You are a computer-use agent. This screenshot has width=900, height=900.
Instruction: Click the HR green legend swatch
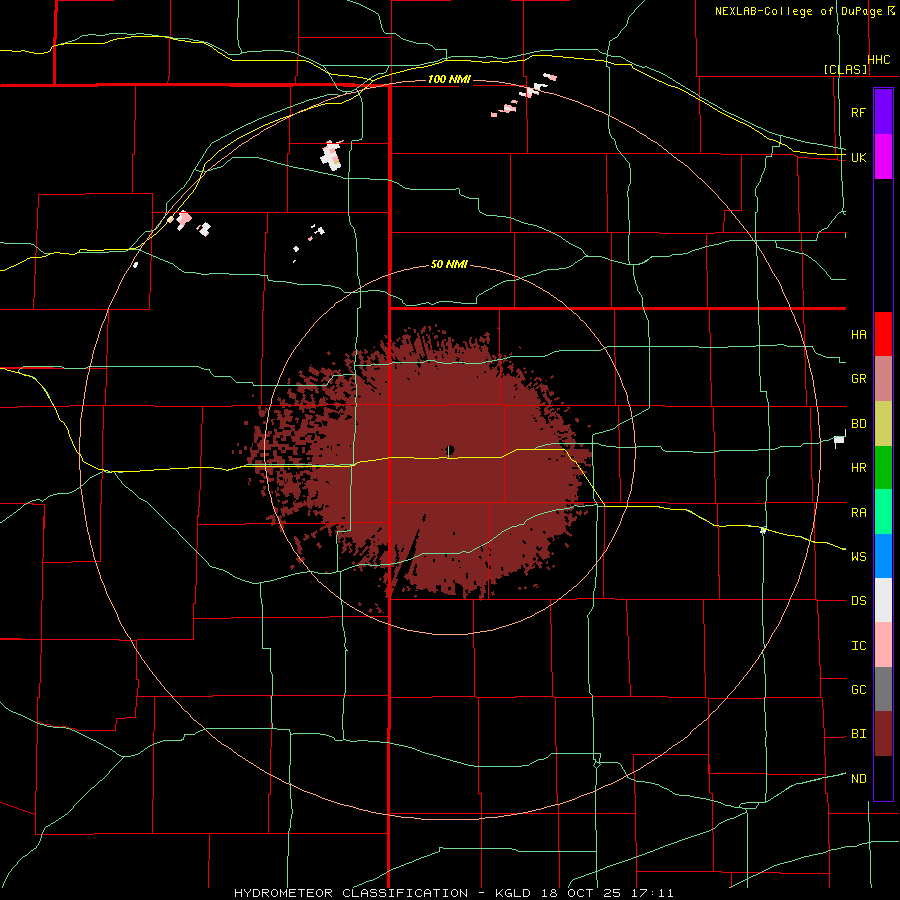(x=883, y=467)
